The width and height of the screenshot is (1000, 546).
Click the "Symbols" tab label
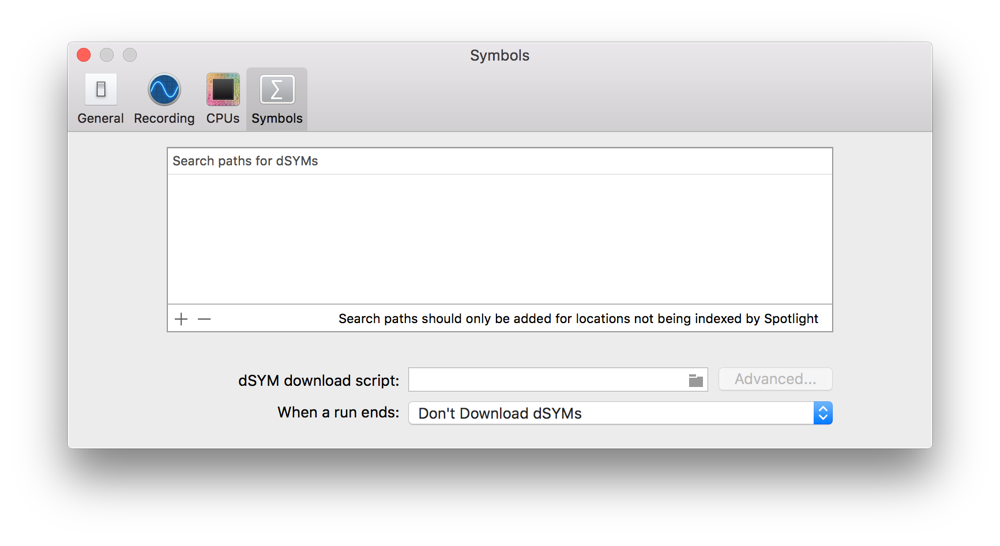[x=277, y=118]
